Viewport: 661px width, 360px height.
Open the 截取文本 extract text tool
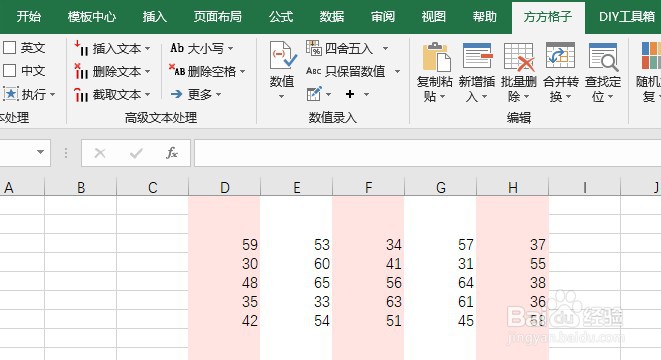click(x=112, y=94)
